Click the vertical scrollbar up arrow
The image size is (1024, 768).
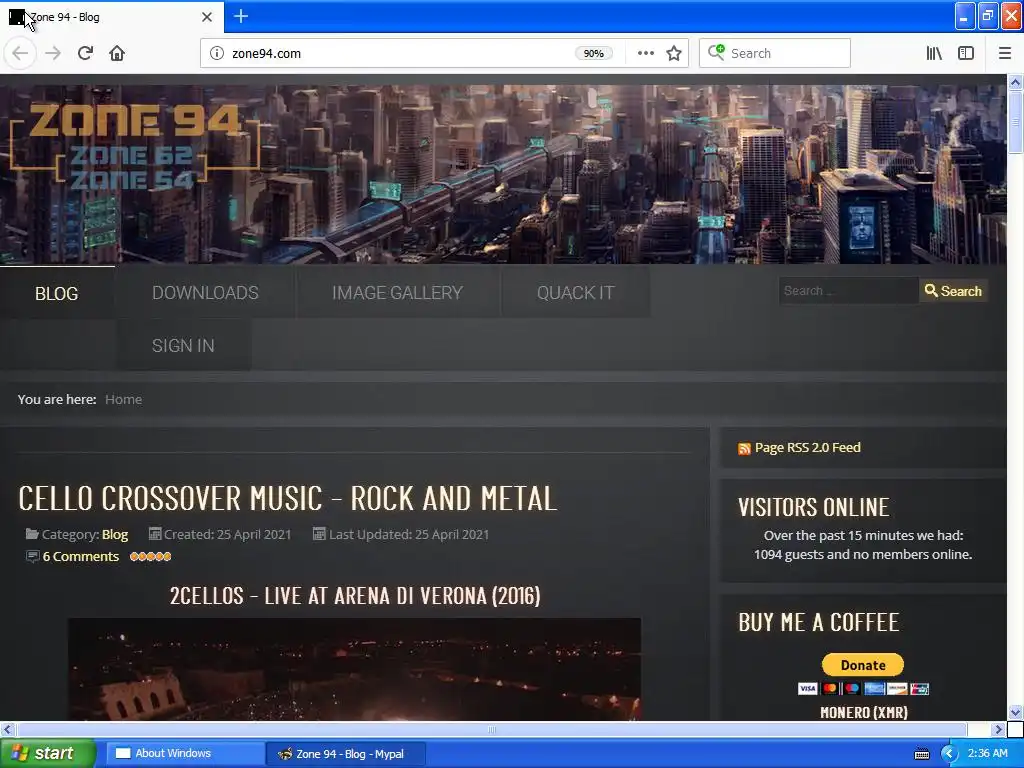[x=1015, y=82]
